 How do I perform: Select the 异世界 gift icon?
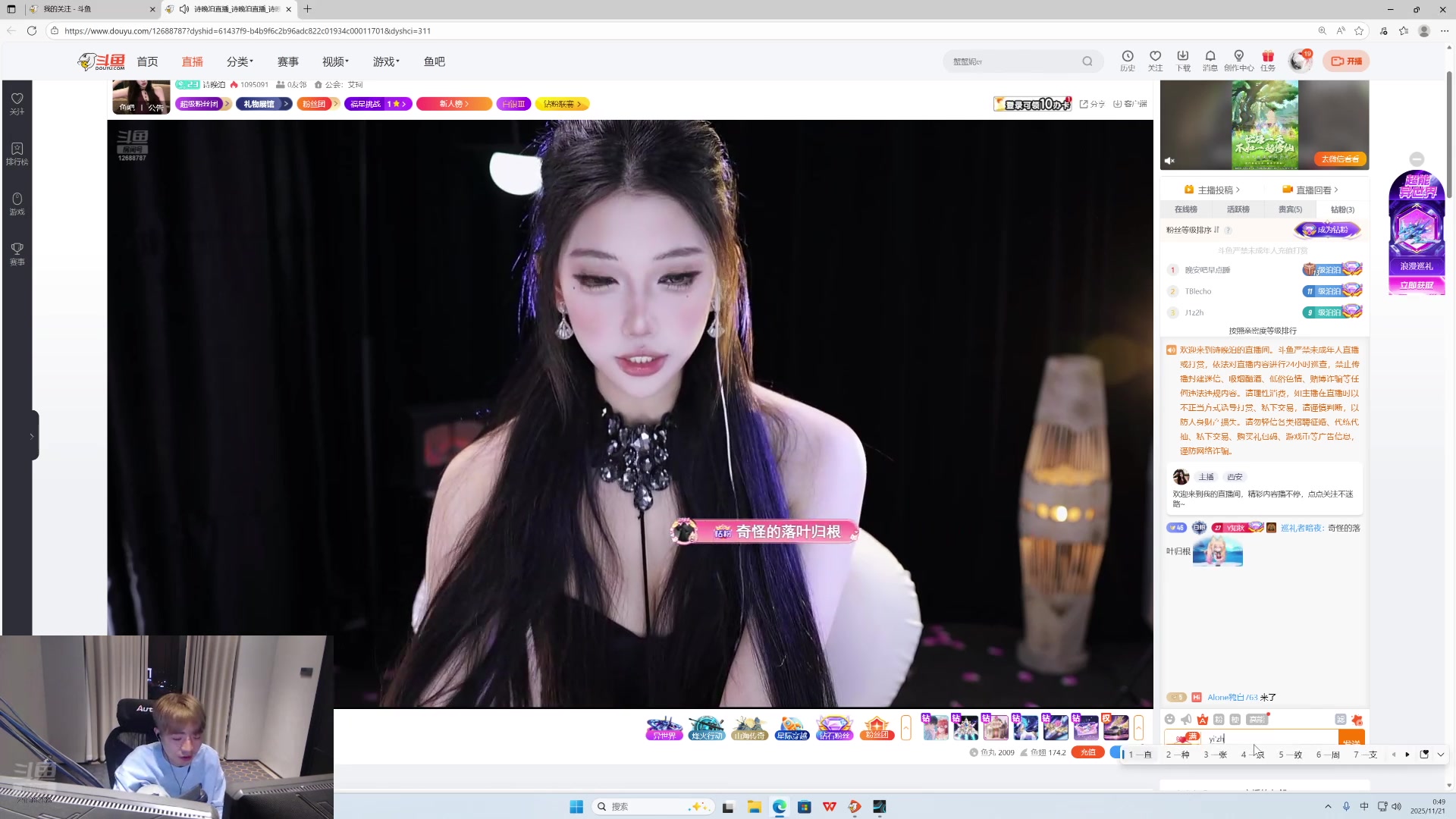pos(664,727)
